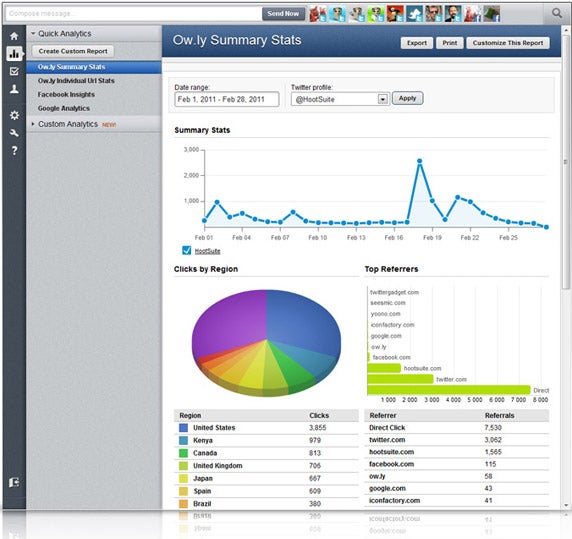This screenshot has height=539, width=572.
Task: Click the twitter.com referrer row in table
Action: 456,440
